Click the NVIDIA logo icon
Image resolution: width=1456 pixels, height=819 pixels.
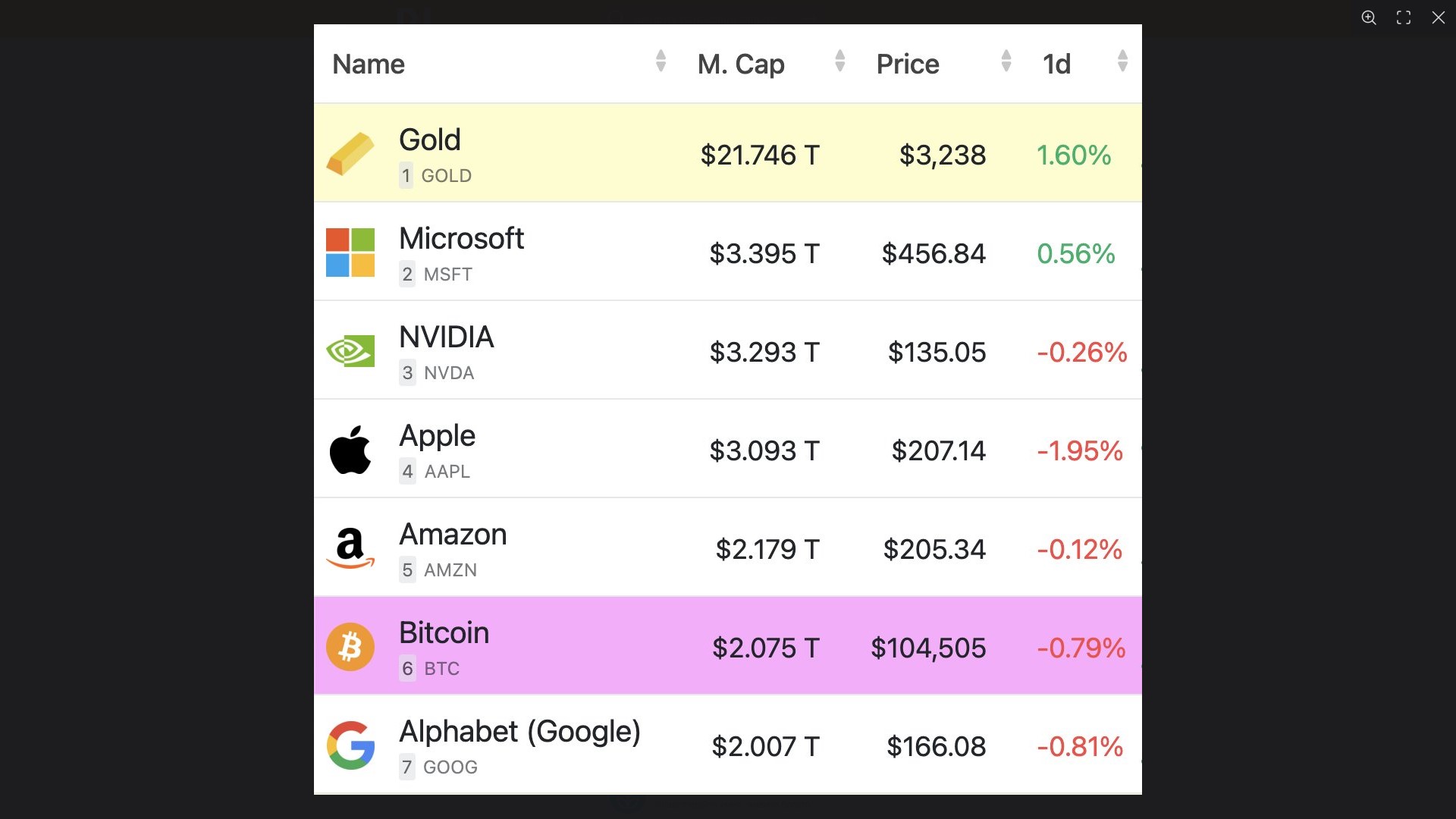click(x=350, y=351)
